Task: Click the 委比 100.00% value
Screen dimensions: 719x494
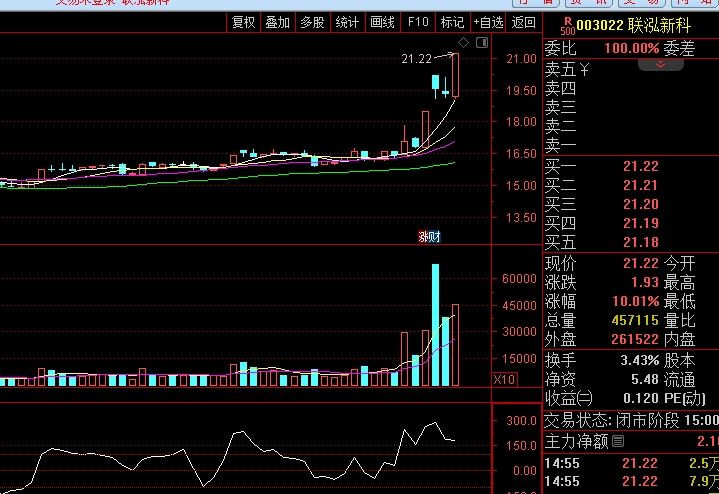Action: [631, 48]
